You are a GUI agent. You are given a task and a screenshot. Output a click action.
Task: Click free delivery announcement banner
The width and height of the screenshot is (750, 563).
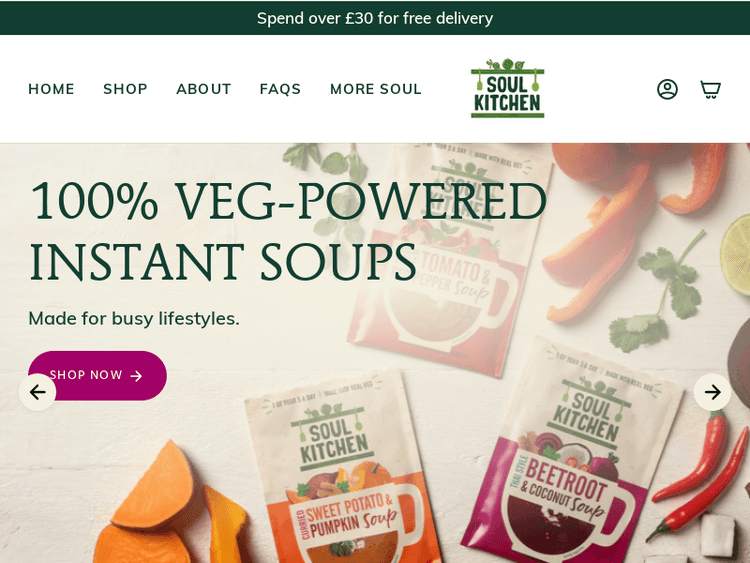tap(375, 18)
